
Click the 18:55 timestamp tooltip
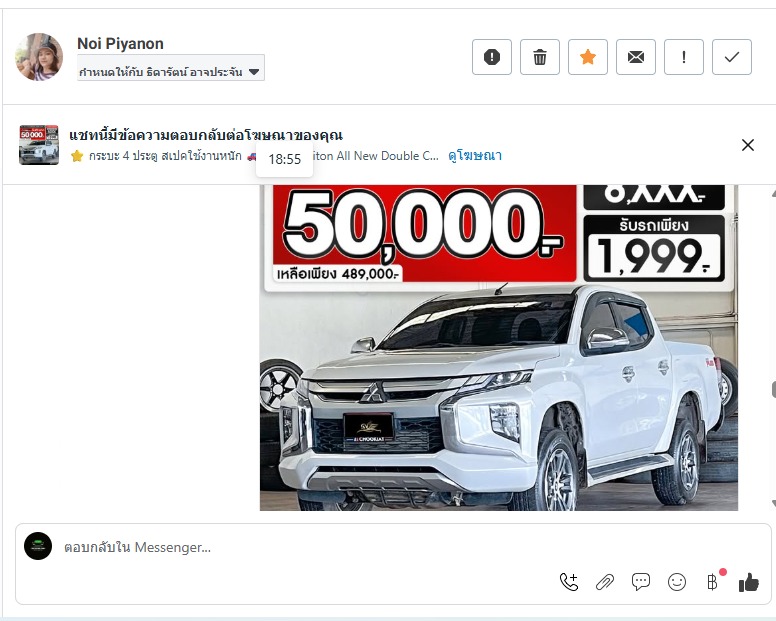285,159
